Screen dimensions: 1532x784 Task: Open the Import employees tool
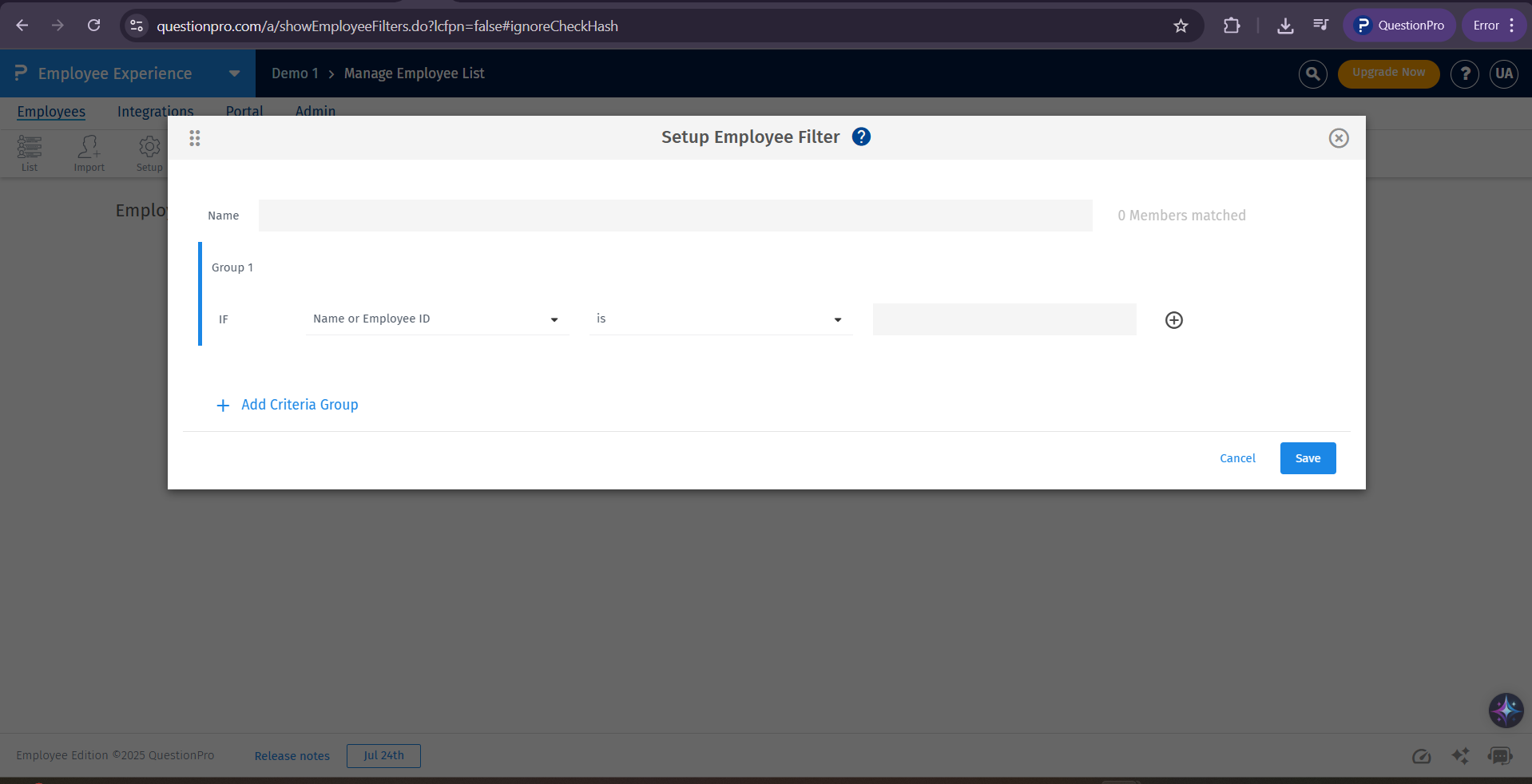(89, 153)
